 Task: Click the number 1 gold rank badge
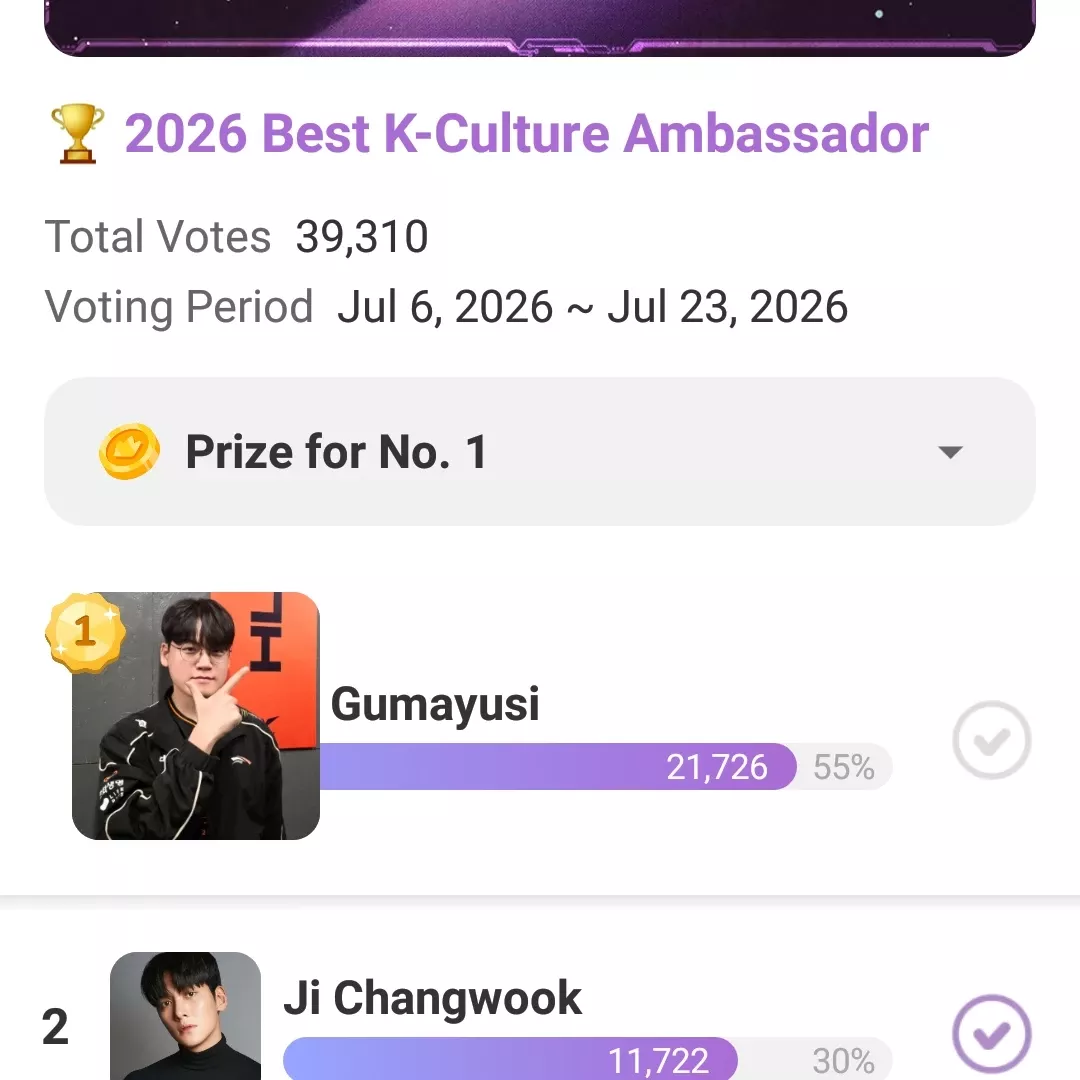85,632
